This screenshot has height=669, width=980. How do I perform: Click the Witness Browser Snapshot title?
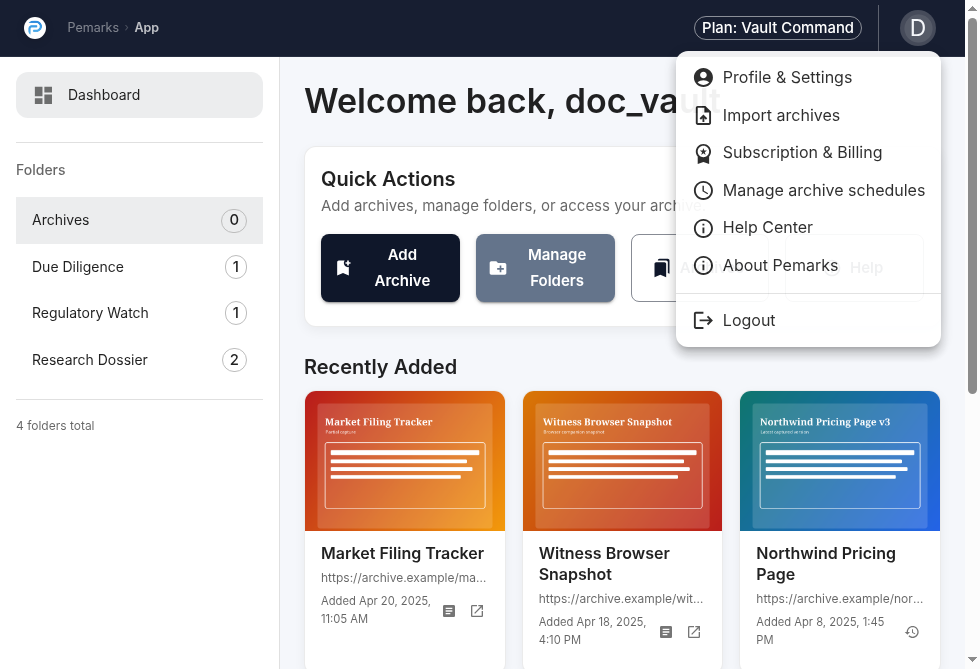click(x=604, y=564)
